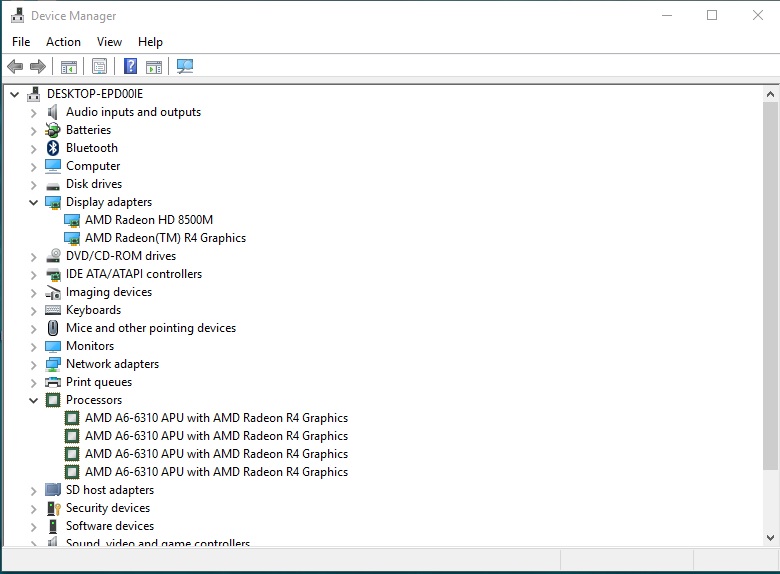Click the AMD Radeon HD 8500M icon

click(72, 220)
